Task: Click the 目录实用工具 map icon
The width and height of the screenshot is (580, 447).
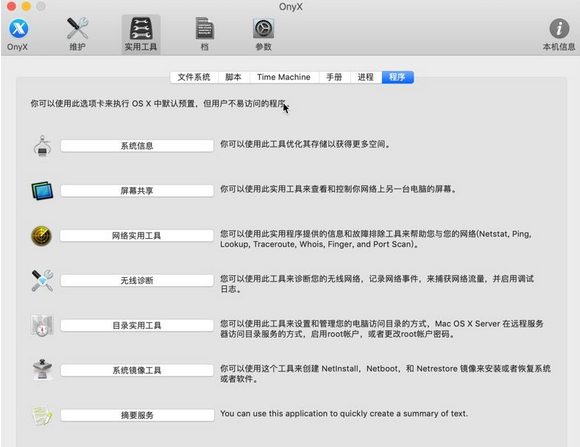Action: point(42,325)
